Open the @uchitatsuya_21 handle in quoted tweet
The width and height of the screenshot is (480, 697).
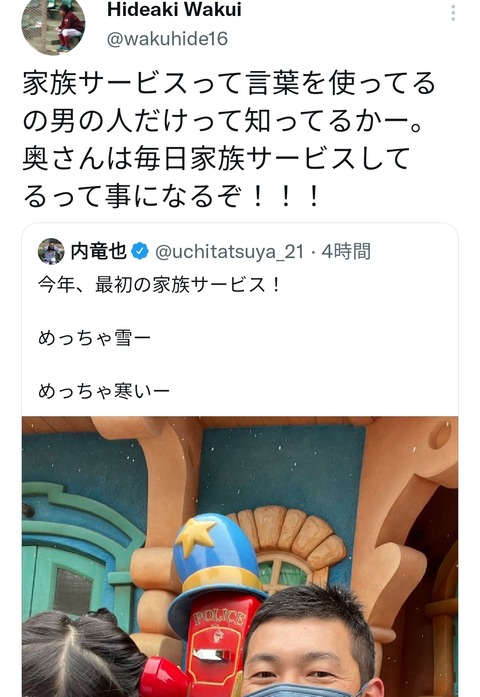pos(229,252)
